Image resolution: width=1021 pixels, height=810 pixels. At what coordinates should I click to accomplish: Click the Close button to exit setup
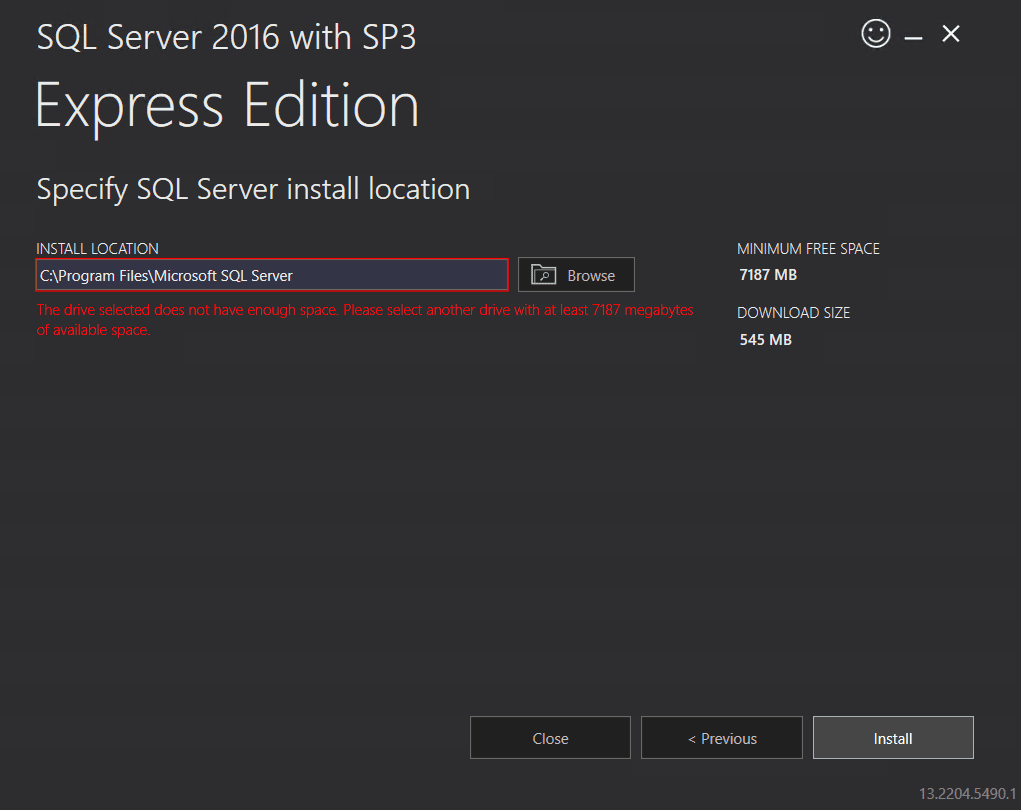(x=549, y=737)
